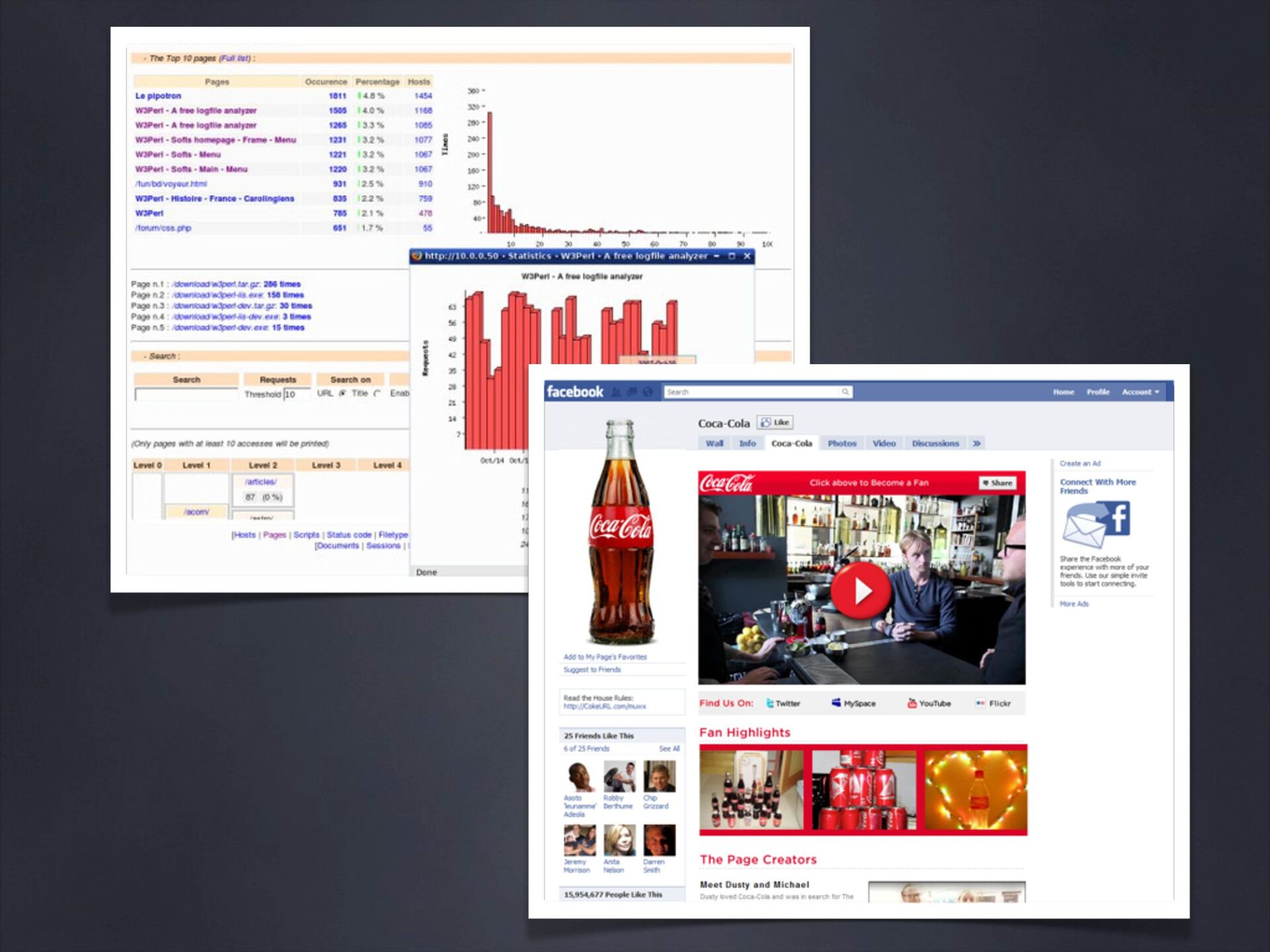Open Fan Highlights heart lights photo
The width and height of the screenshot is (1270, 952).
[976, 789]
